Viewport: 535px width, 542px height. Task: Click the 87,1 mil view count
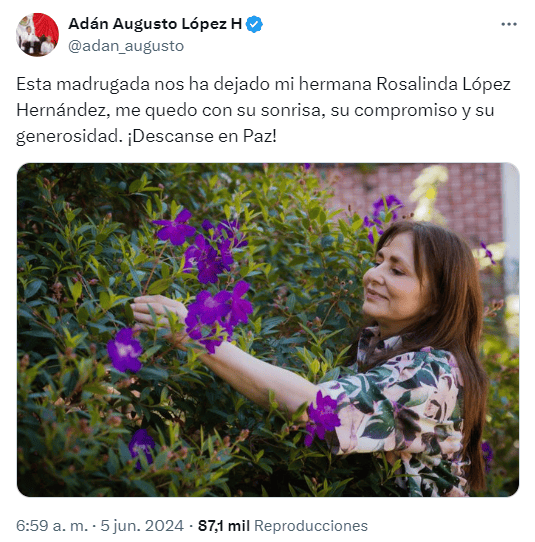pyautogui.click(x=224, y=526)
